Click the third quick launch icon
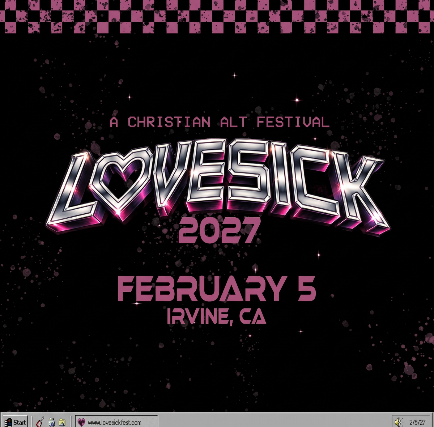The image size is (434, 427). [x=62, y=422]
